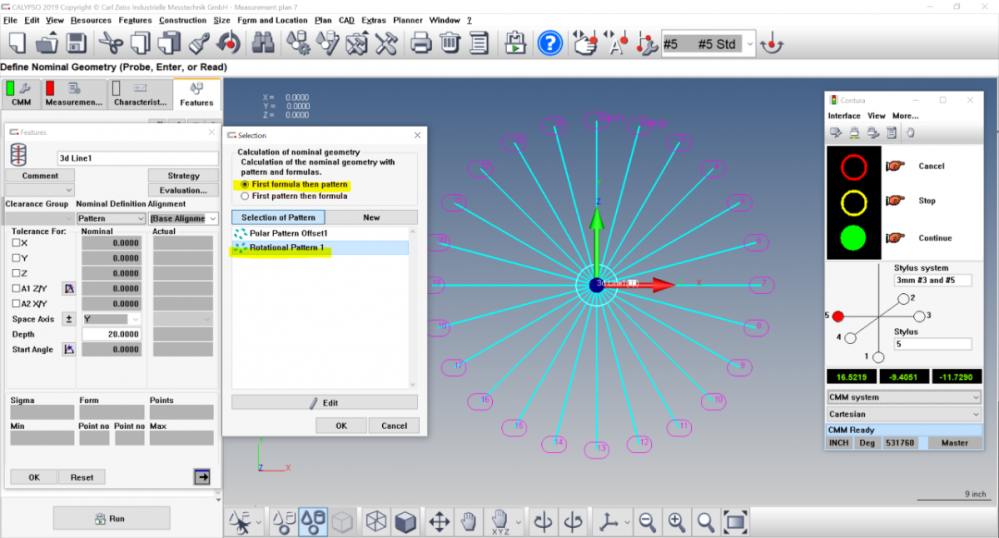Click the solid cube shaded view icon
The image size is (999, 538).
coord(405,522)
